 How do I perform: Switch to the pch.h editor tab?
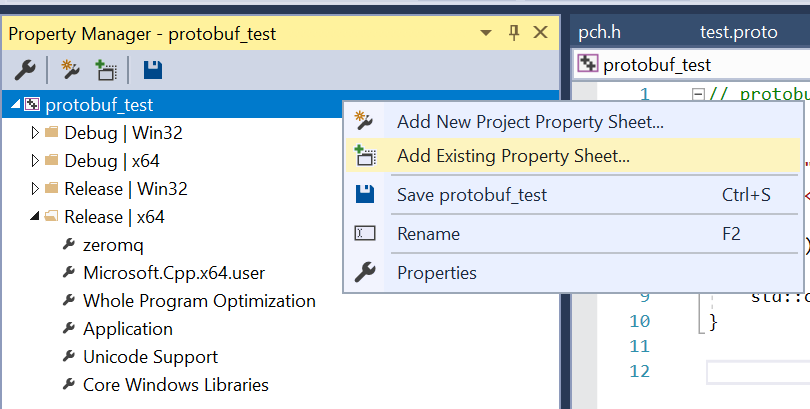coord(600,32)
